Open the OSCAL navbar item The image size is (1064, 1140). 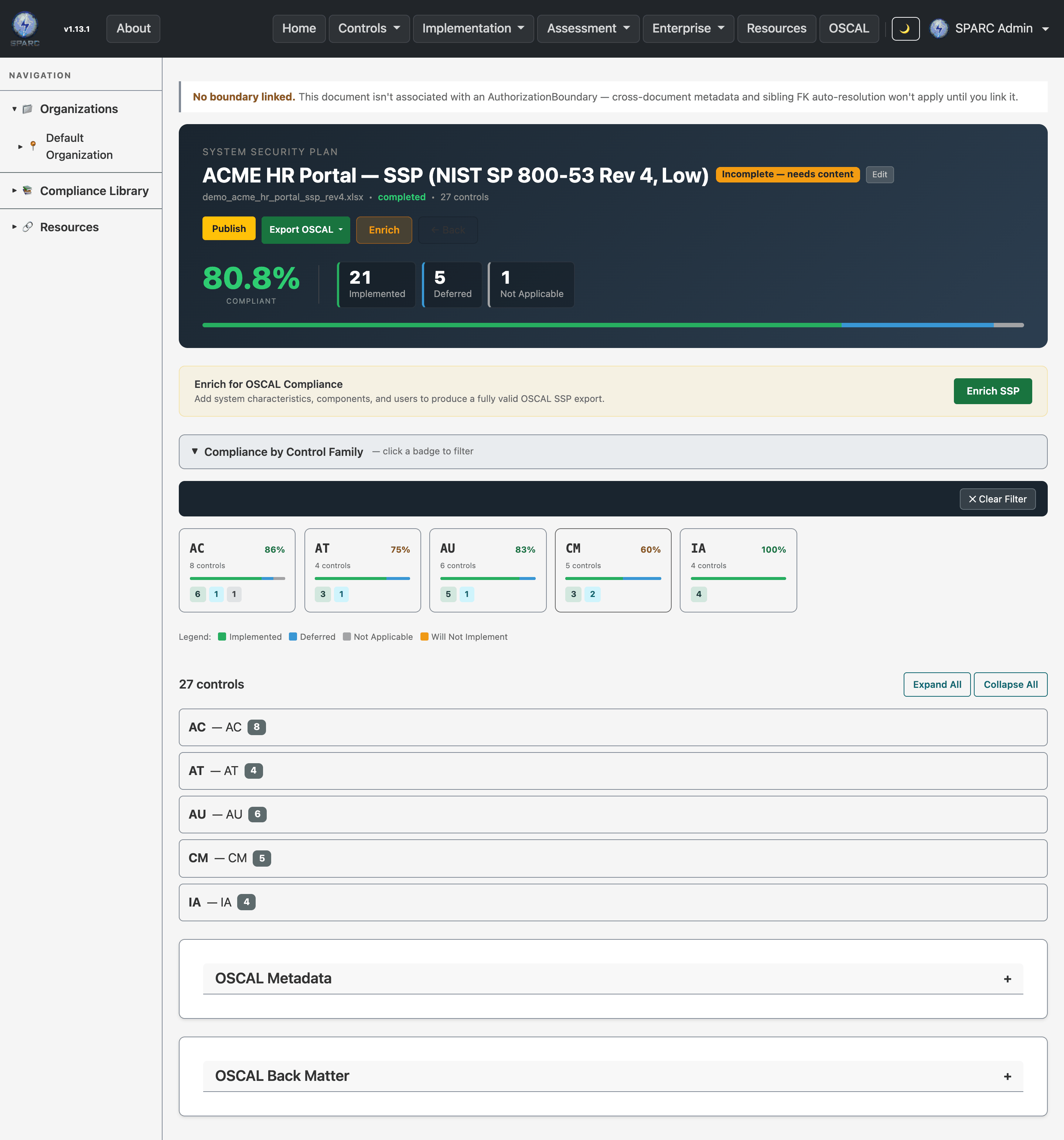click(x=848, y=29)
